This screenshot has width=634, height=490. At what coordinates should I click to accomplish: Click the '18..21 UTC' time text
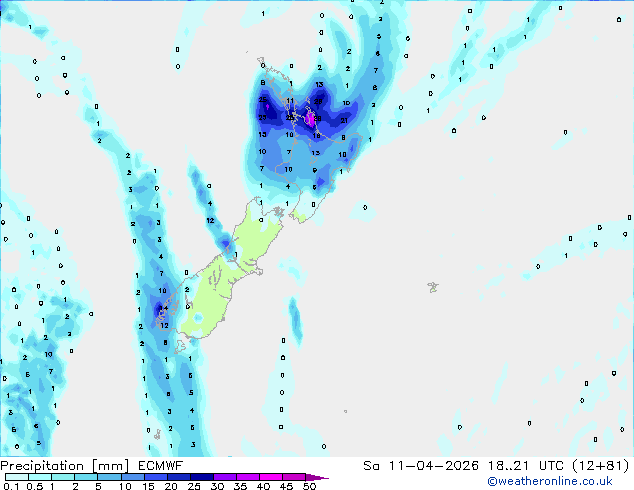526,466
